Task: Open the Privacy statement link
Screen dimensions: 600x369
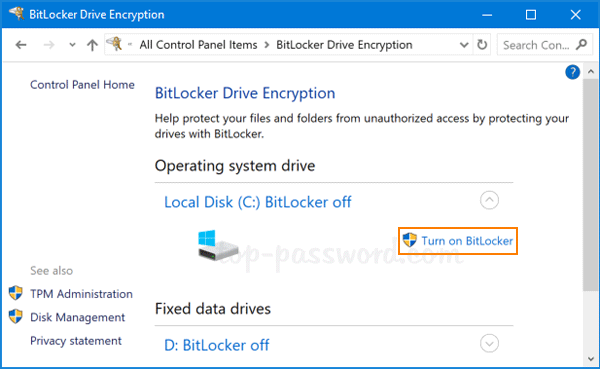Action: [76, 341]
